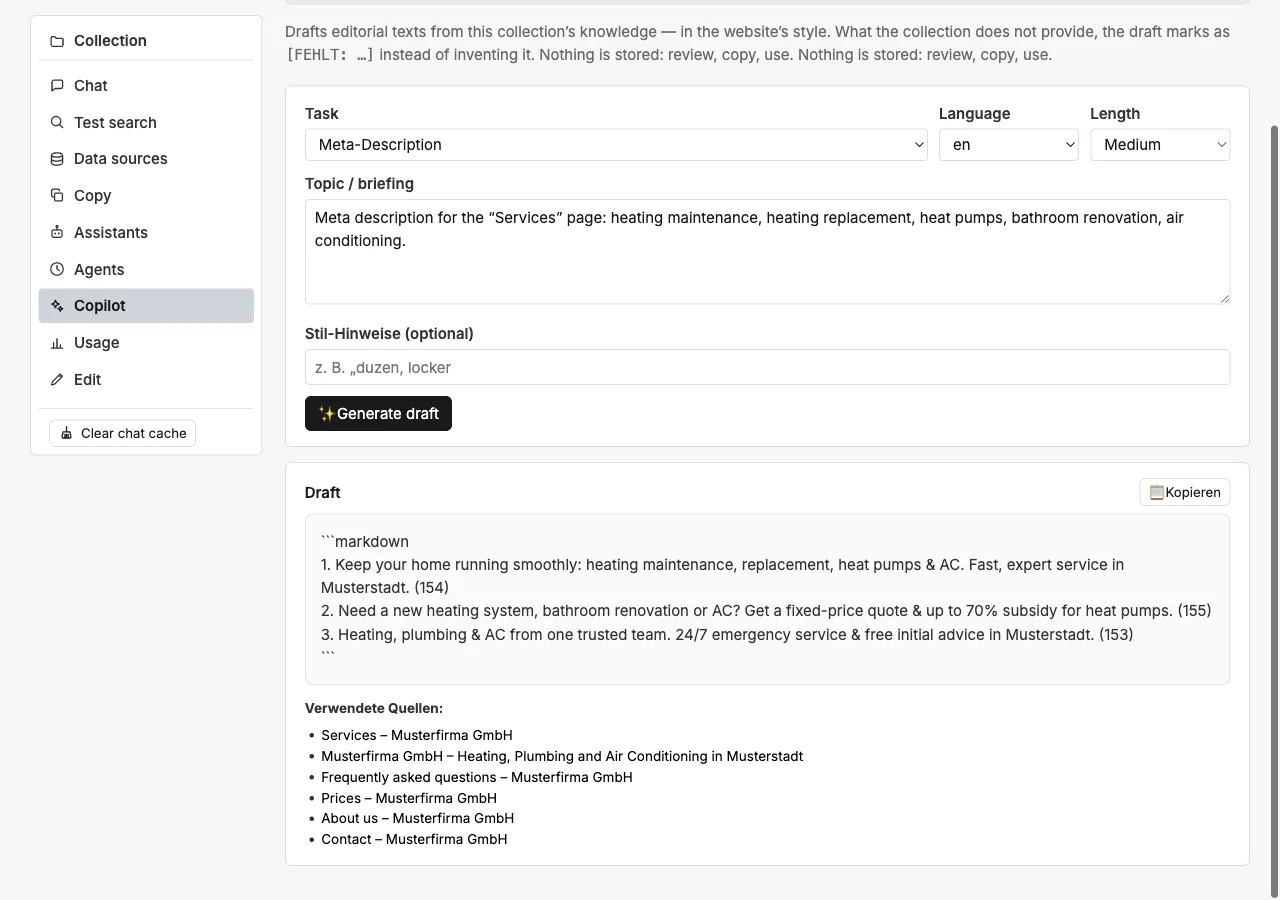Click the folder icon beside Collection

click(57, 41)
